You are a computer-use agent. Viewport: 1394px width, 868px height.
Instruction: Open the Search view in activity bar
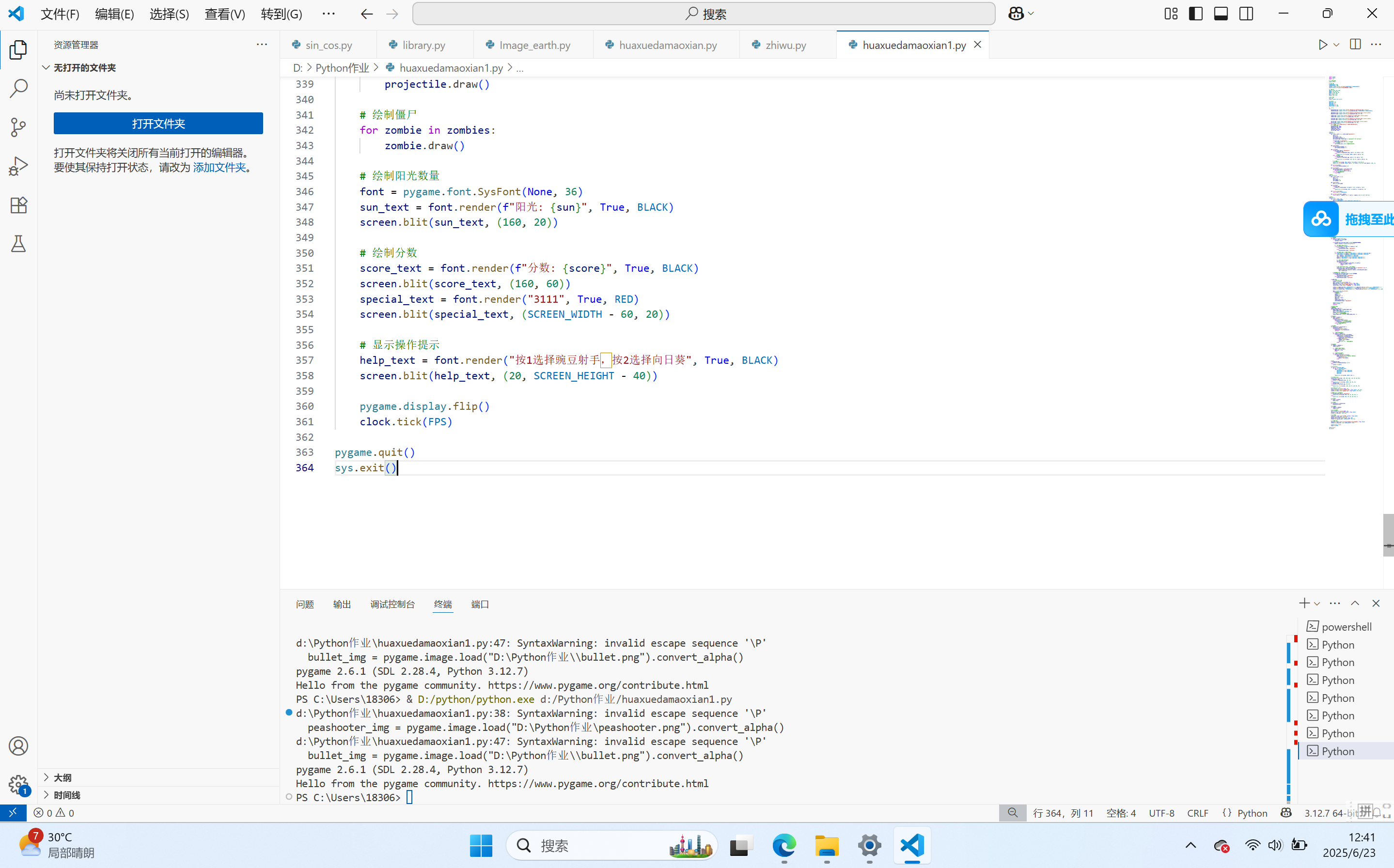(x=18, y=89)
